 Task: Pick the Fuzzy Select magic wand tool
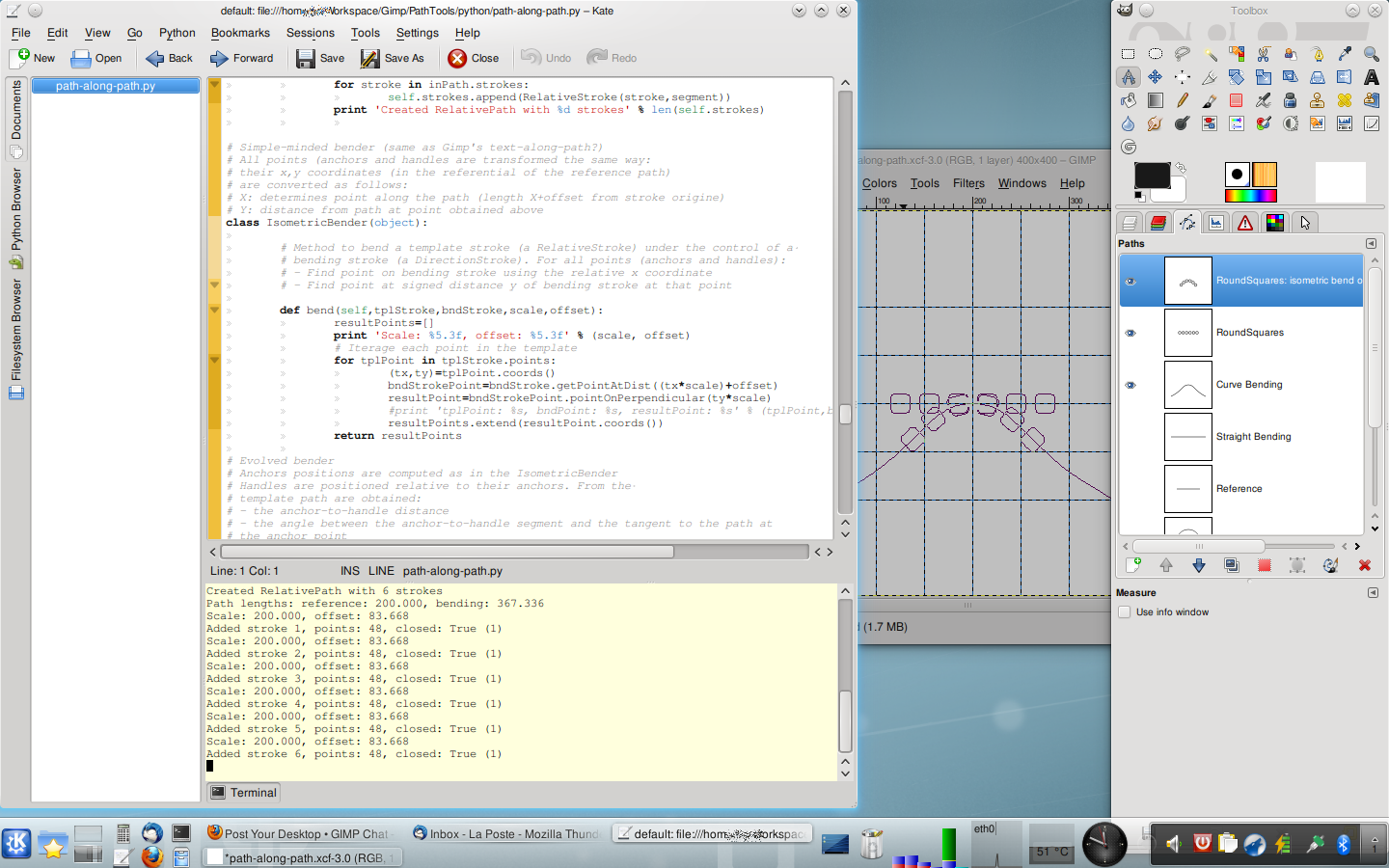point(1210,54)
